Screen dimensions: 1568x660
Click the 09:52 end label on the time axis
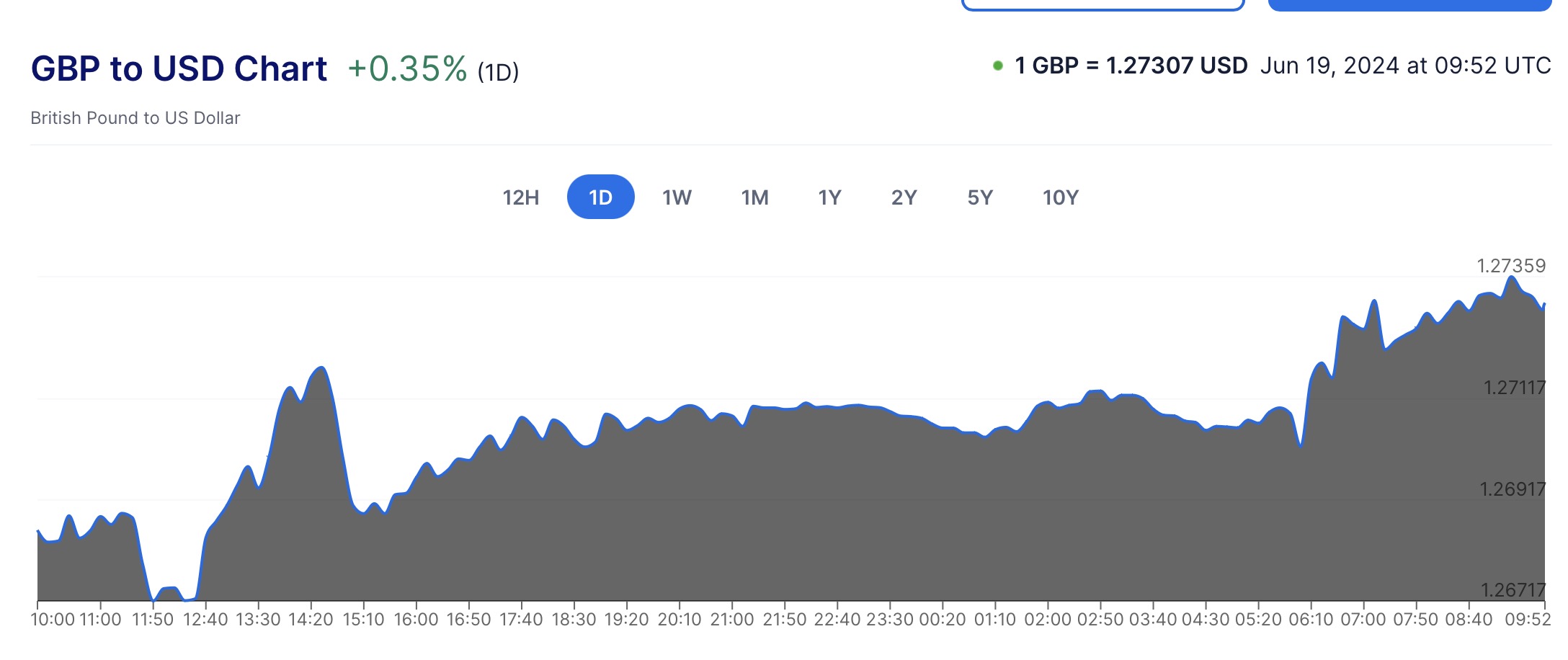[1528, 619]
